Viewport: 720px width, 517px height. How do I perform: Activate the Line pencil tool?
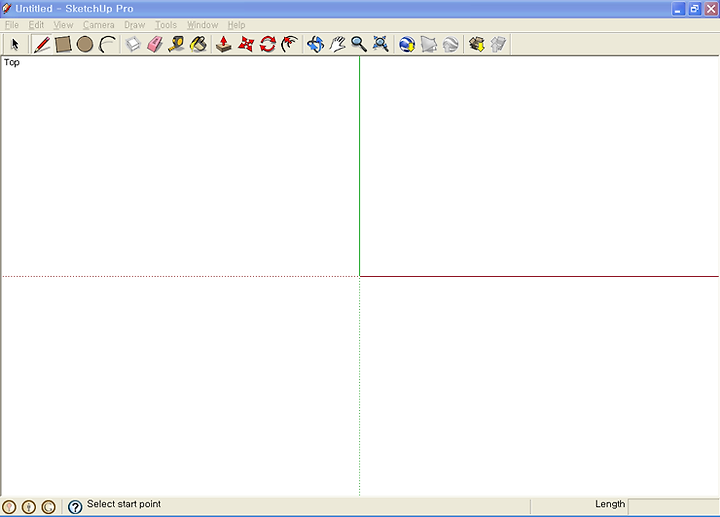[x=42, y=45]
